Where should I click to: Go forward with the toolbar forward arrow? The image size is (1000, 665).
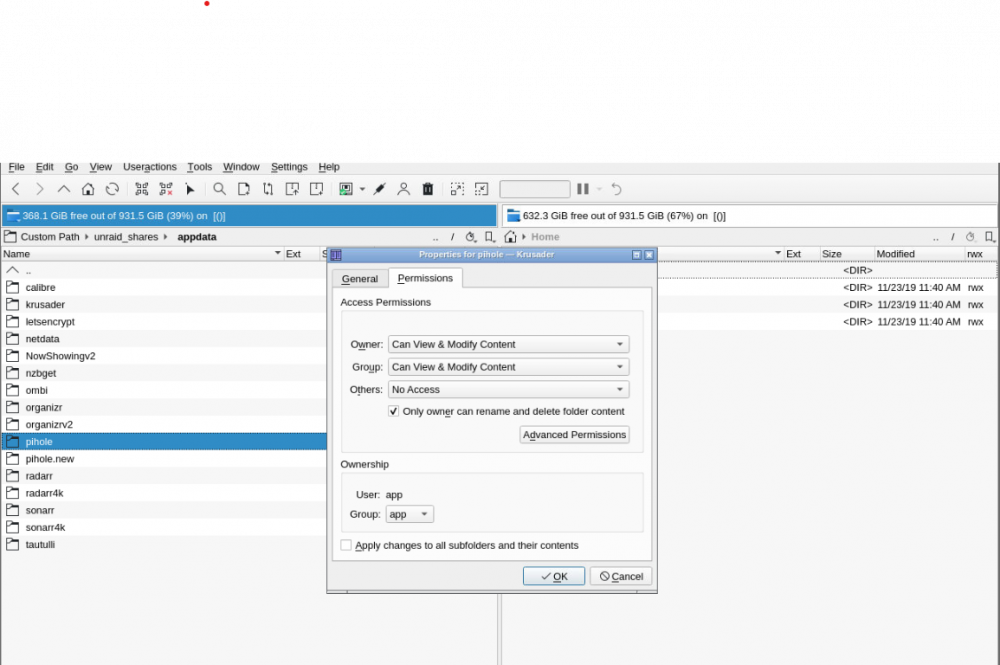click(x=40, y=189)
